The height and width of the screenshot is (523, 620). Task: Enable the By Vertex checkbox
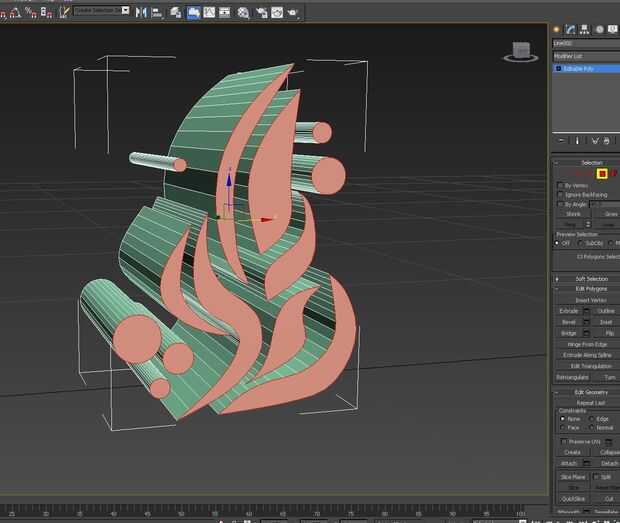tap(559, 186)
